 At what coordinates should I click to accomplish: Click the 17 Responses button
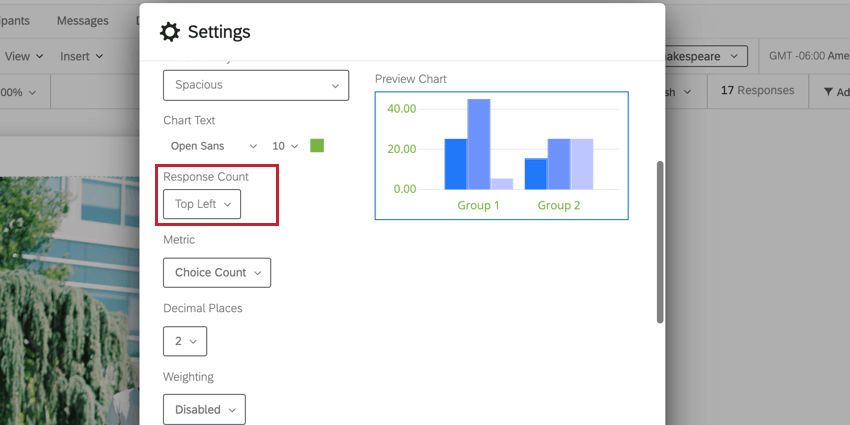click(757, 91)
